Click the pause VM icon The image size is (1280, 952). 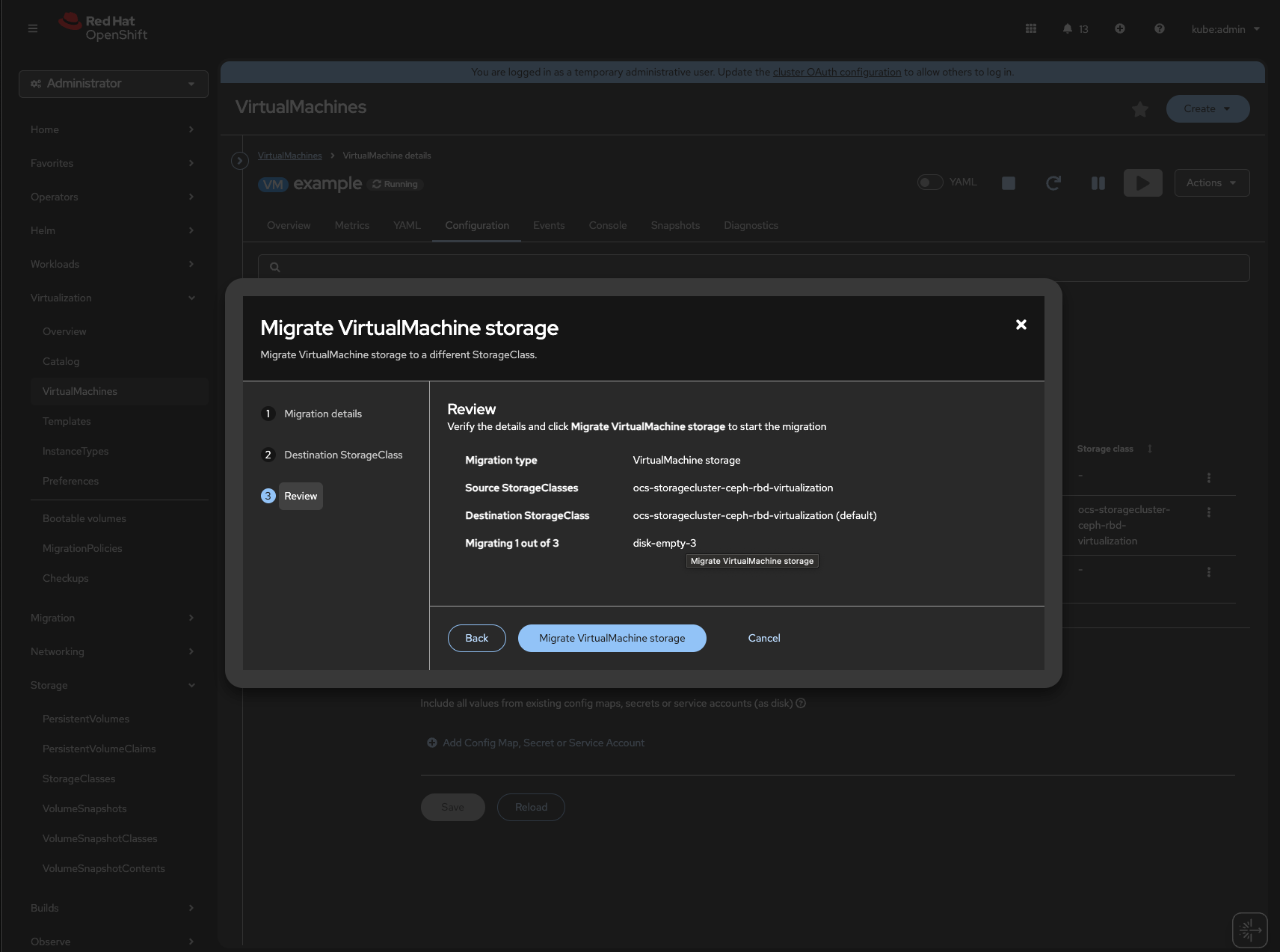[1098, 183]
